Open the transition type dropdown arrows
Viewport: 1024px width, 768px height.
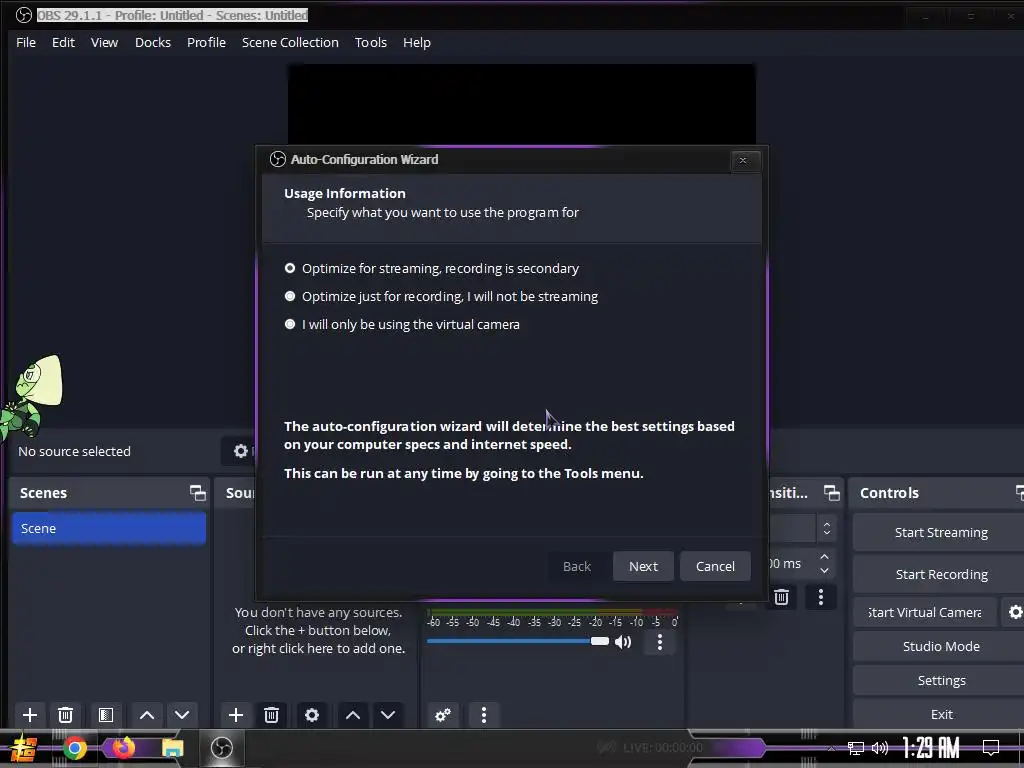click(827, 528)
